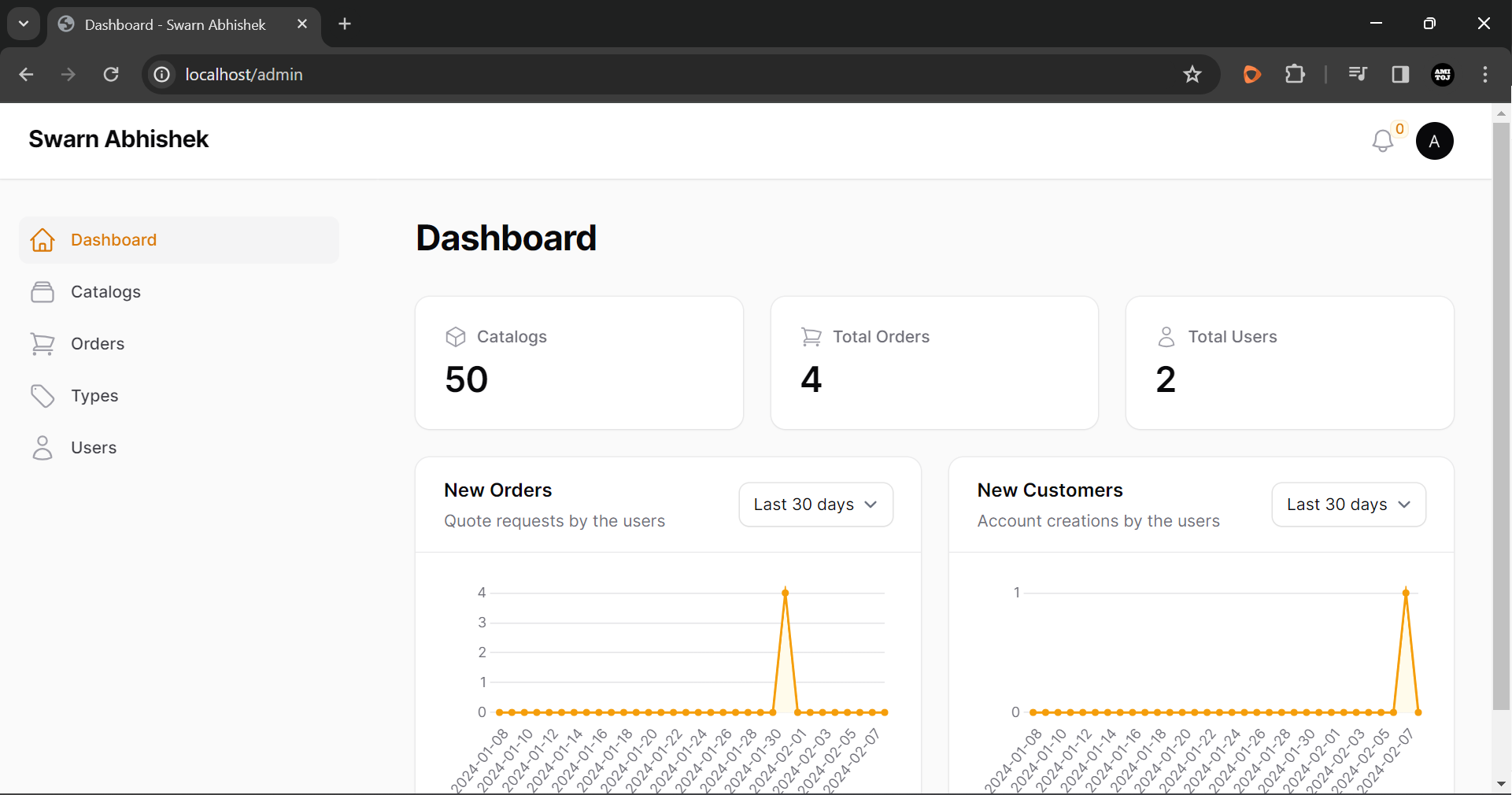Click the Brave shield orange extension icon
This screenshot has height=795, width=1512.
tap(1251, 74)
